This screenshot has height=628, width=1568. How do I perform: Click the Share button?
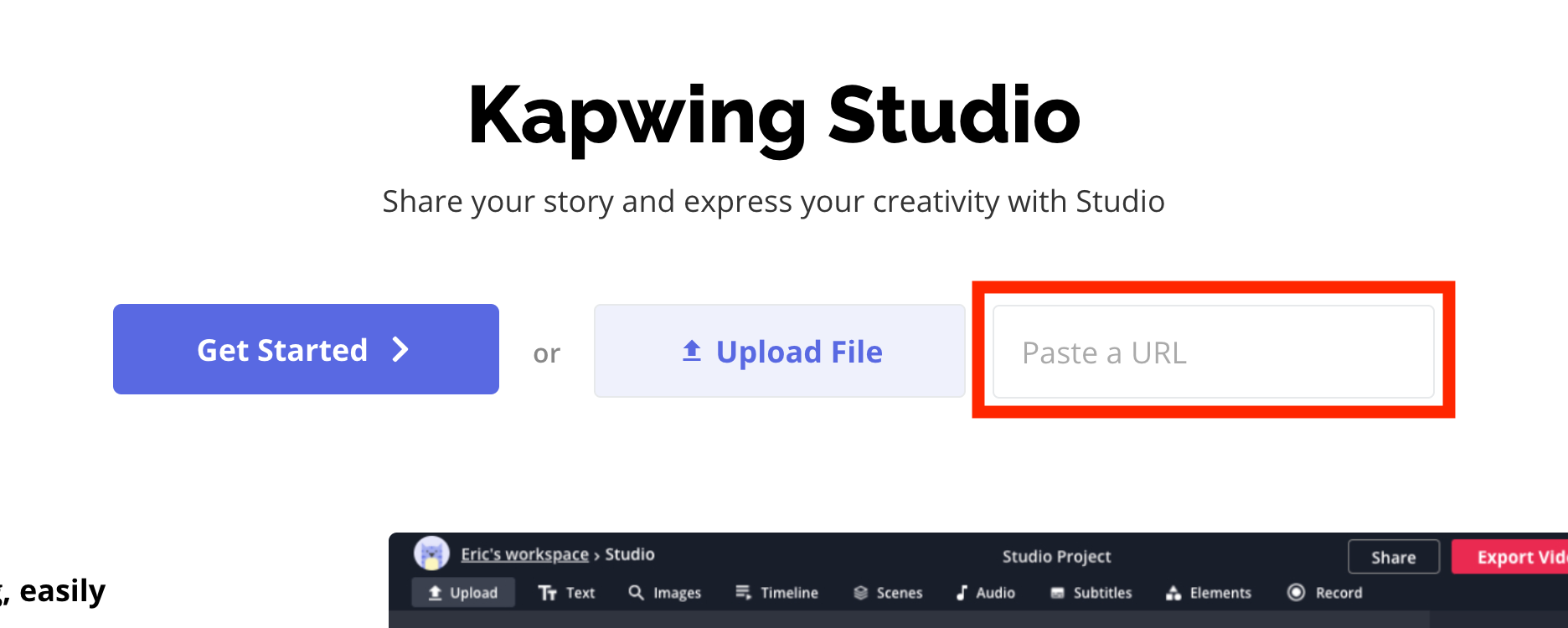[x=1393, y=557]
